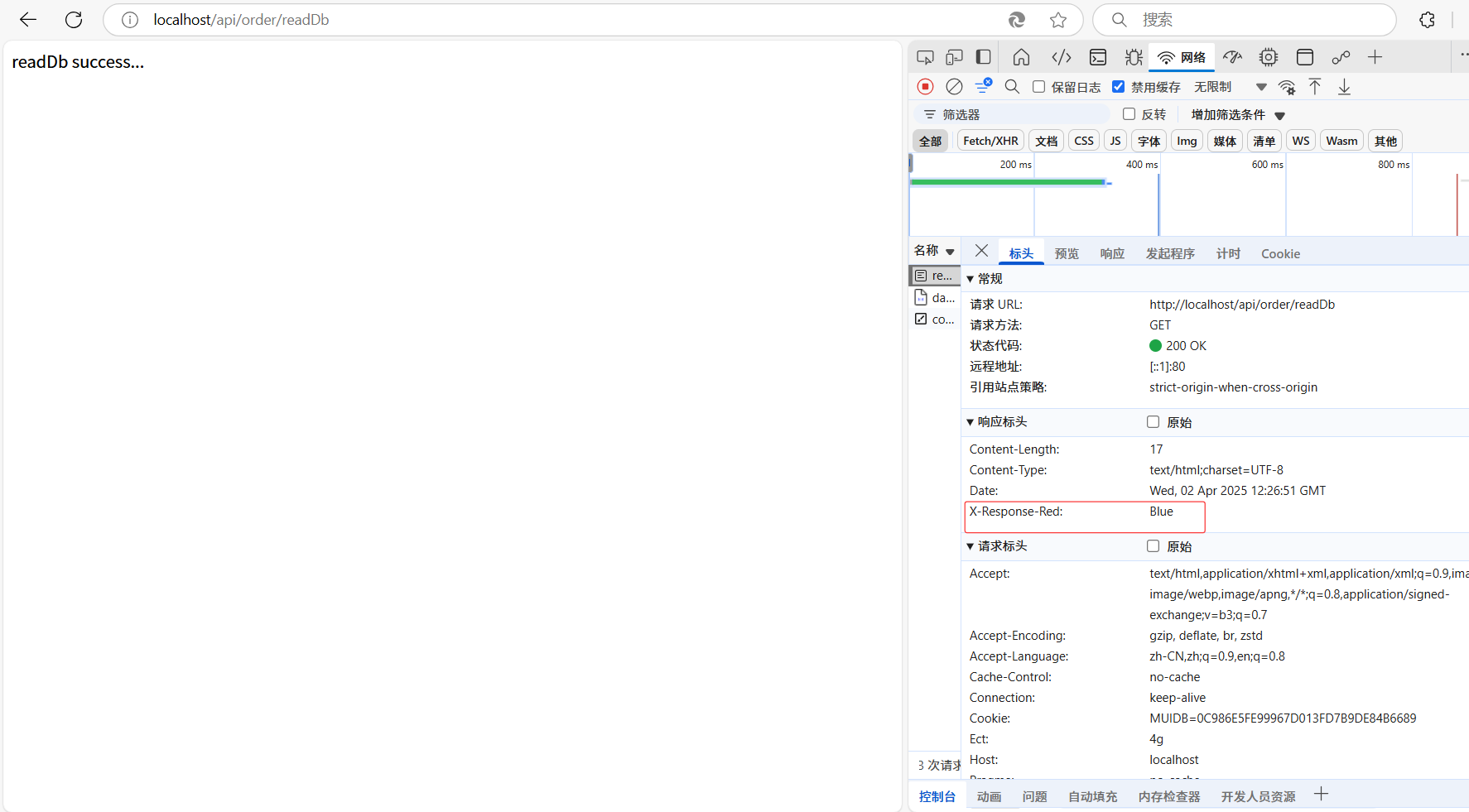Viewport: 1469px width, 812px height.
Task: Click the browser page refresh icon
Action: pyautogui.click(x=74, y=20)
